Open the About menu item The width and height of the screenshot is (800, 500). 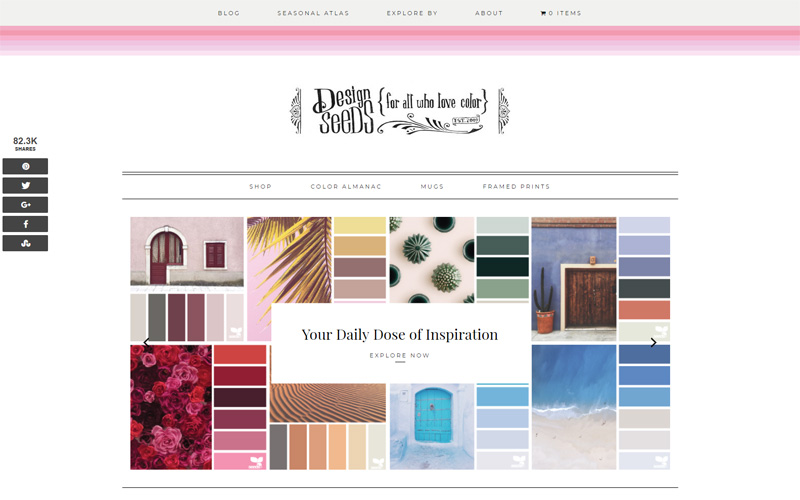[489, 13]
